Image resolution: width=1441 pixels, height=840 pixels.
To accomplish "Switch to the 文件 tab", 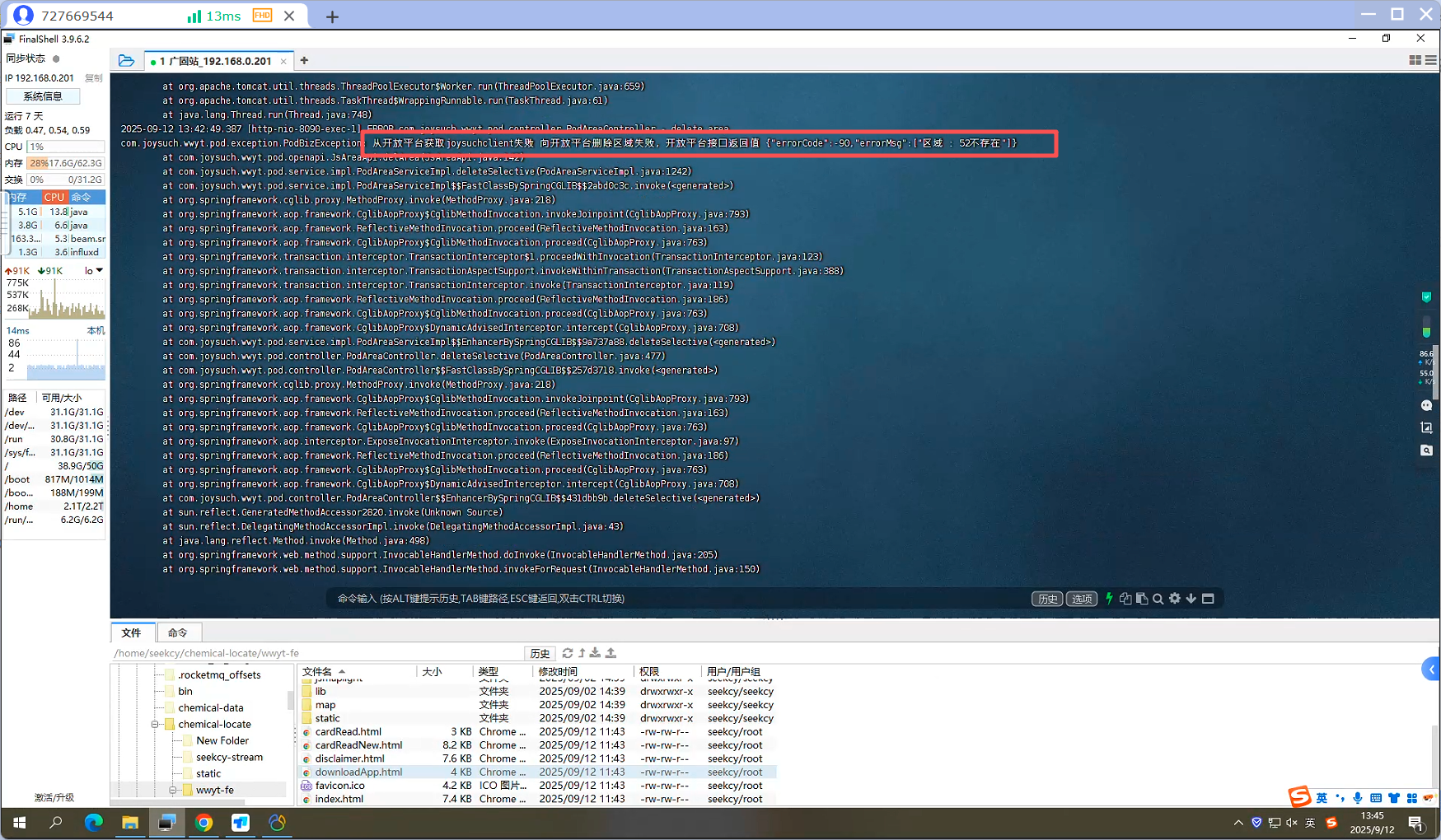I will (x=132, y=632).
